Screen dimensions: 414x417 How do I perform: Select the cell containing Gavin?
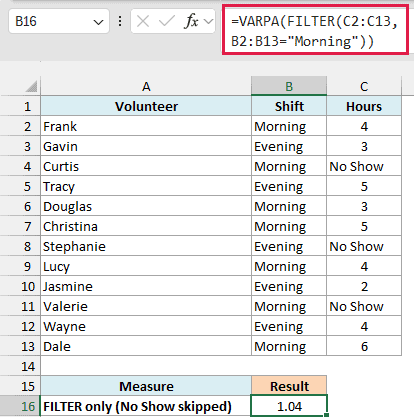146,146
